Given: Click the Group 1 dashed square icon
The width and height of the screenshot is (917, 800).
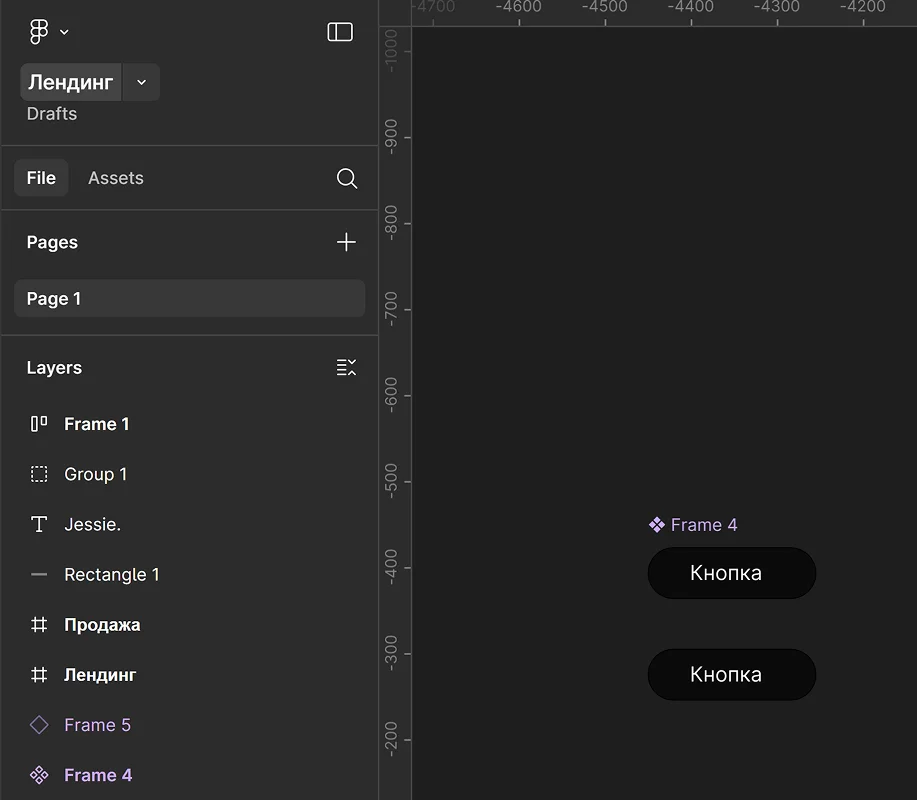Looking at the screenshot, I should coord(39,474).
